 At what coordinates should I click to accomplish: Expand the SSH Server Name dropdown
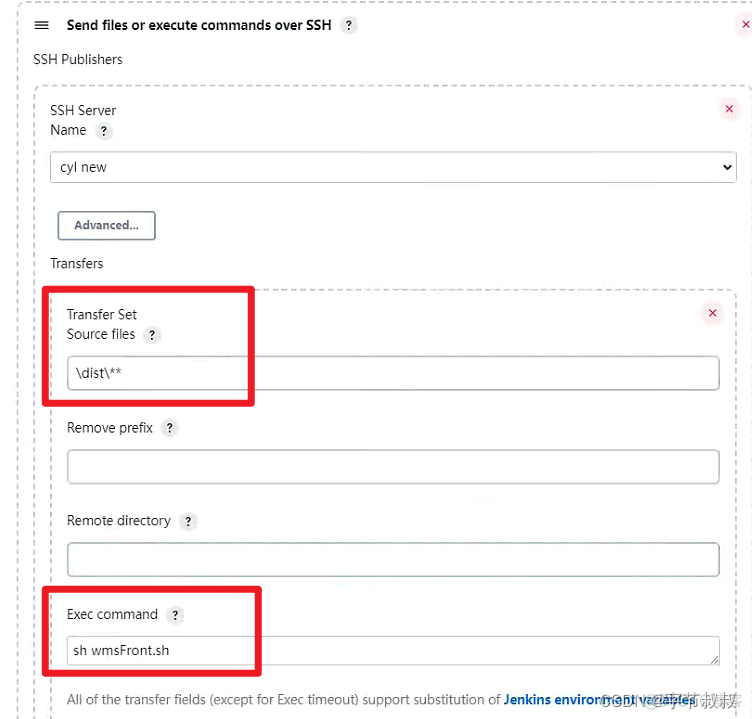tap(393, 167)
